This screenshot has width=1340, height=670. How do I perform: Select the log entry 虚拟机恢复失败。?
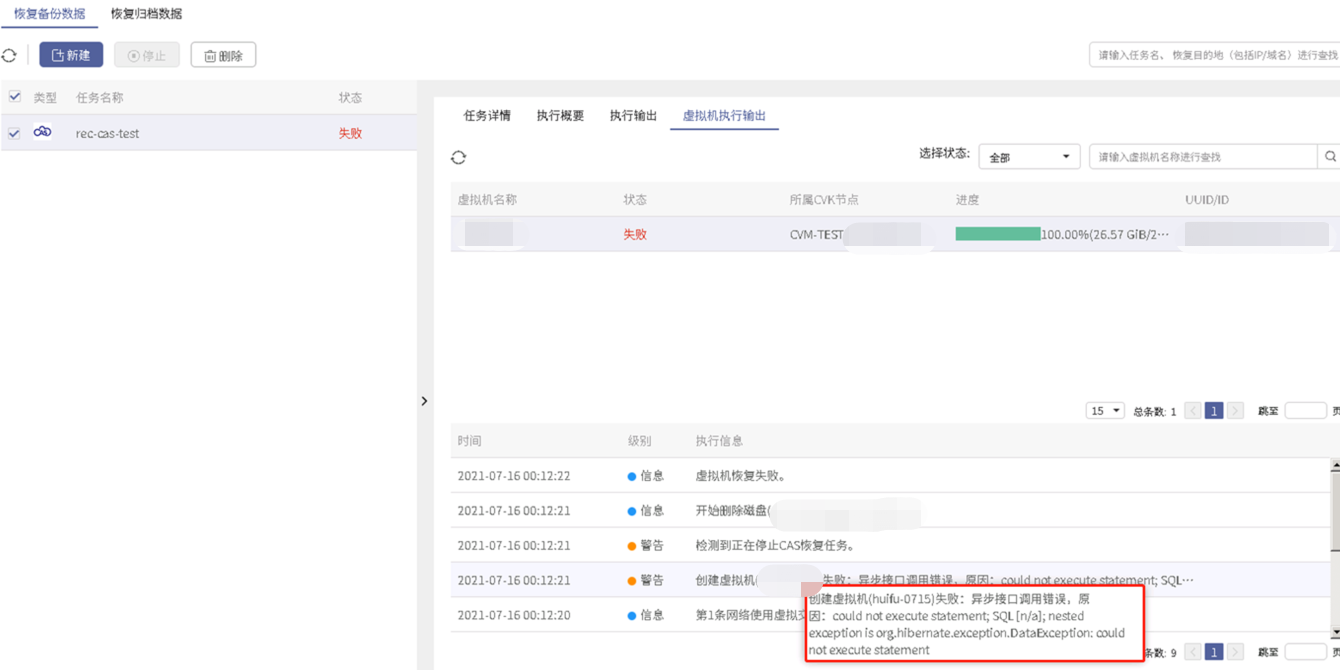[x=740, y=476]
